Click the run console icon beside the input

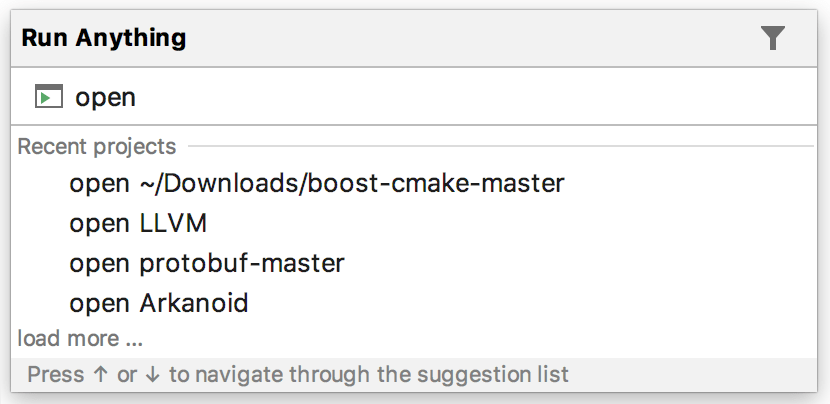tap(48, 97)
